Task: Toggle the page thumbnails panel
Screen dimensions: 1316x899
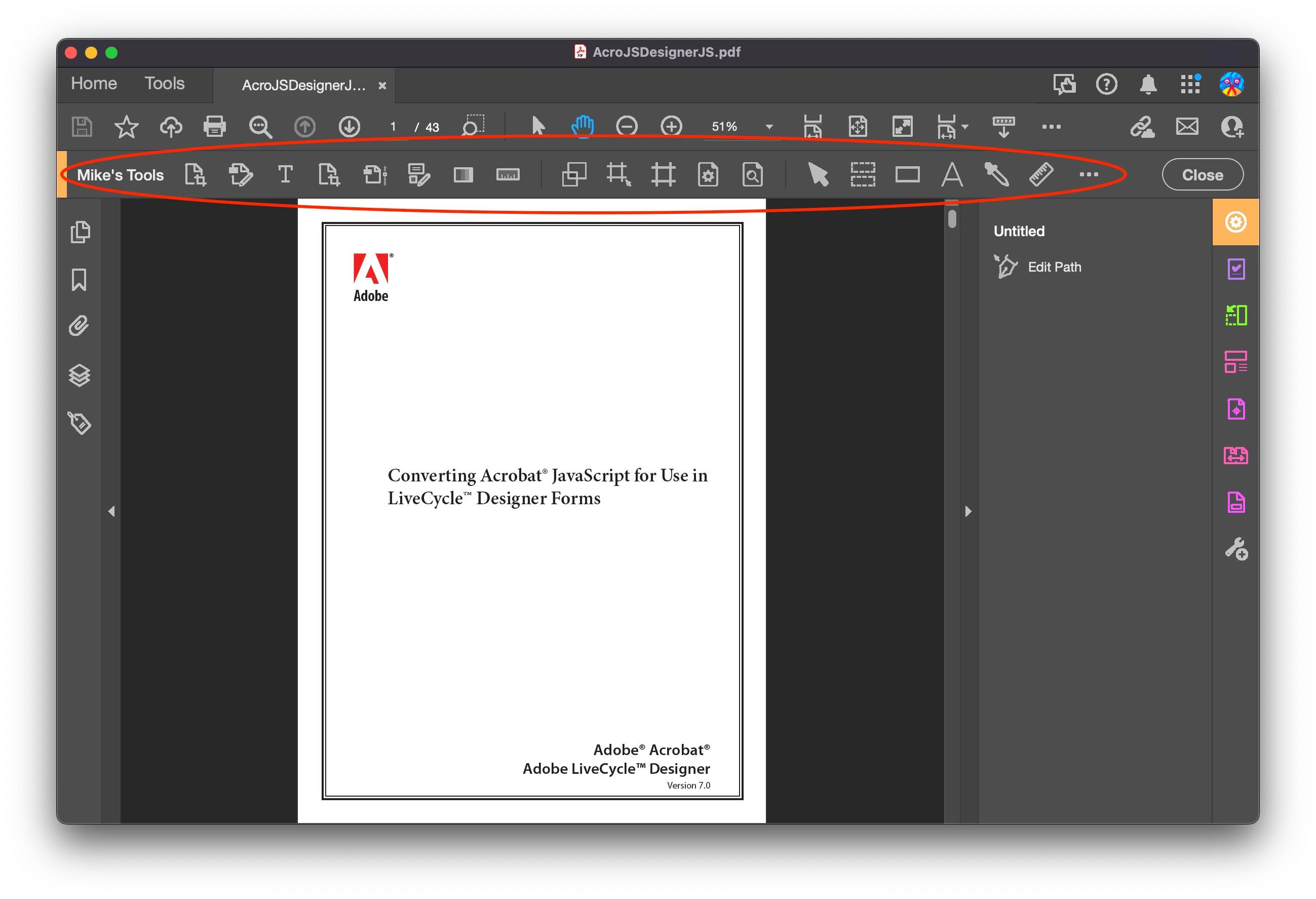Action: tap(80, 232)
